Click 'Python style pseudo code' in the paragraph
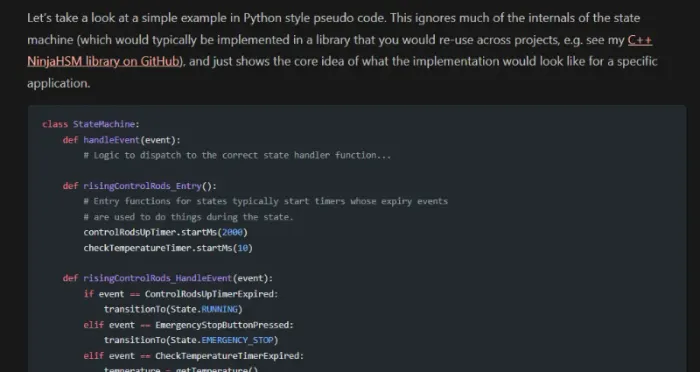The height and width of the screenshot is (372, 700). point(314,18)
